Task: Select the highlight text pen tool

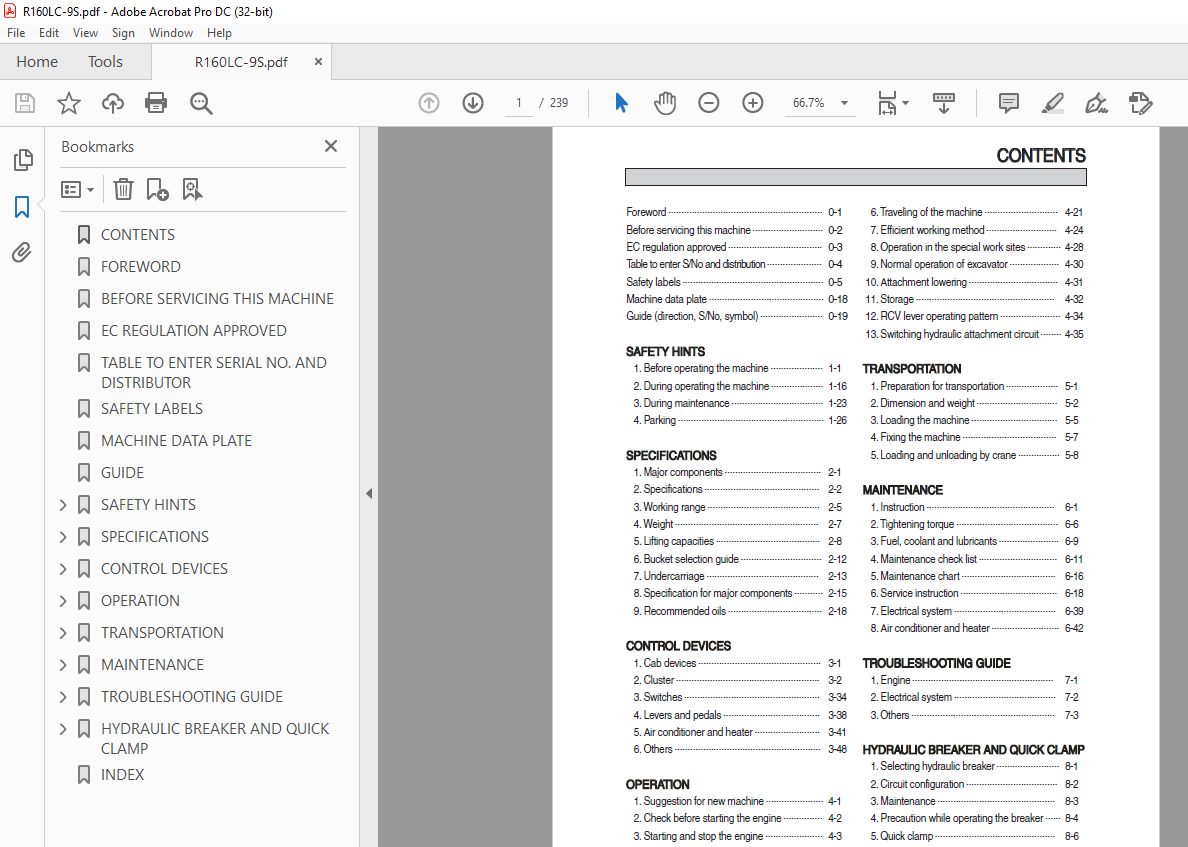Action: pos(1052,103)
